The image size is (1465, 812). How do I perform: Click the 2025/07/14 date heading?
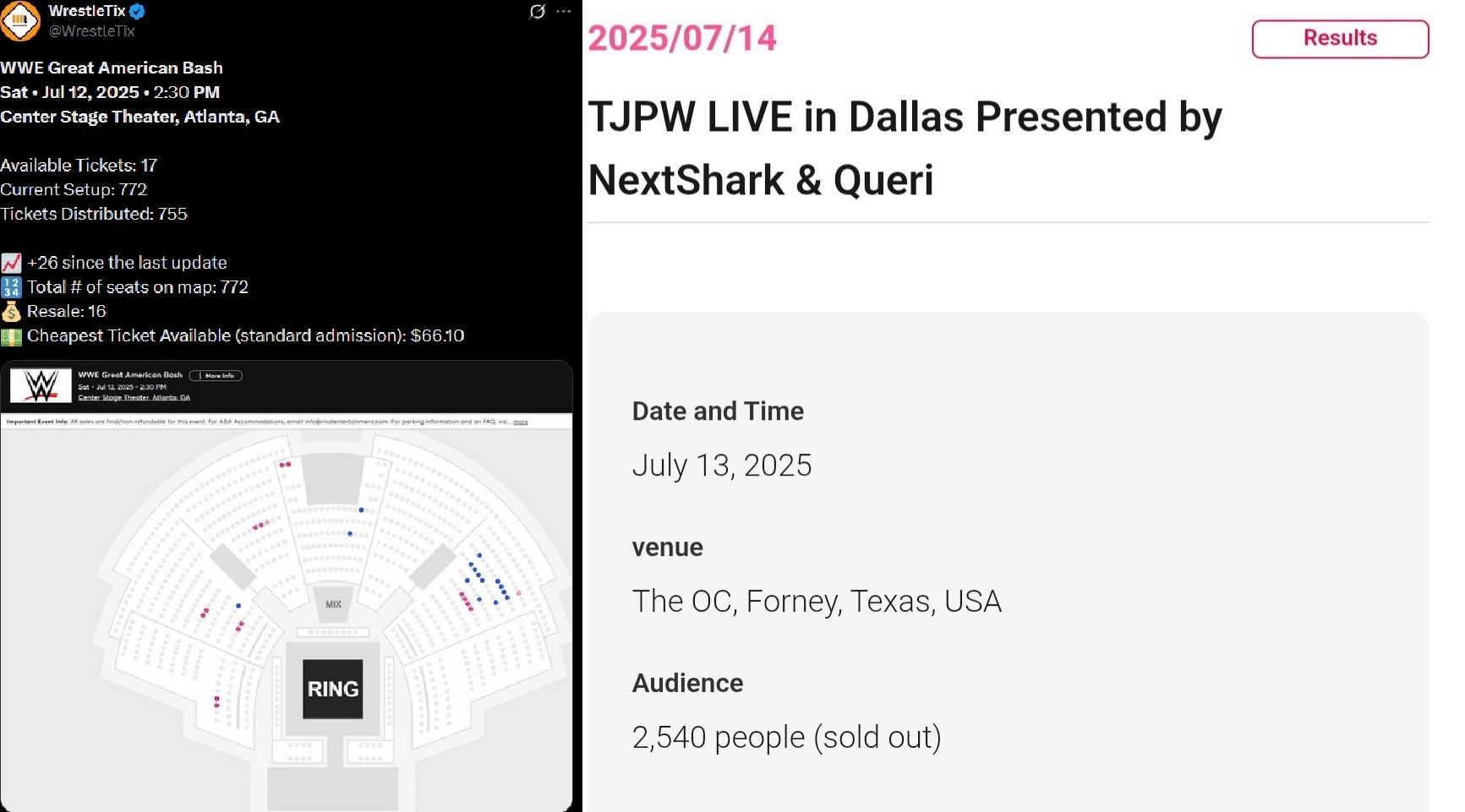[682, 38]
